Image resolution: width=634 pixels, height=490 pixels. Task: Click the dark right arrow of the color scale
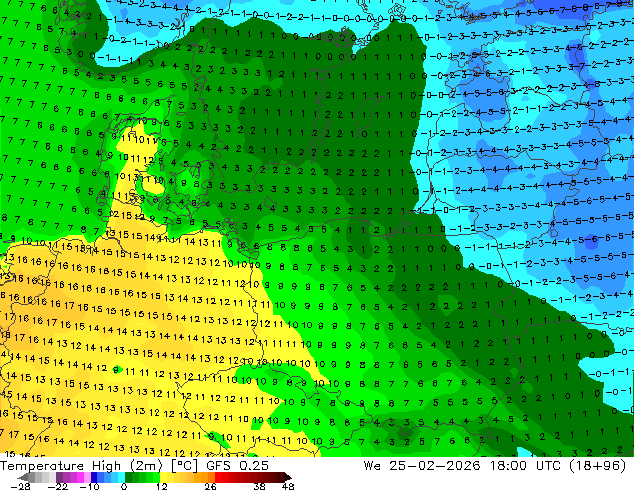[x=287, y=477]
